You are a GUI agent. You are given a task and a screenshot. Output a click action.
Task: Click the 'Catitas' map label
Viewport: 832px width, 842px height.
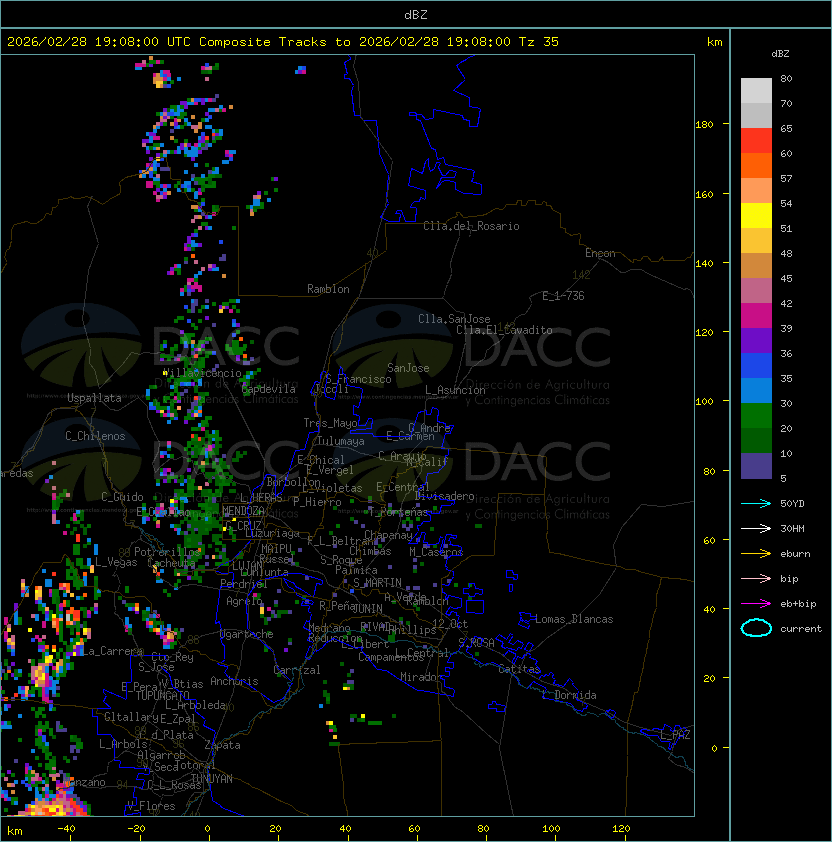click(519, 669)
